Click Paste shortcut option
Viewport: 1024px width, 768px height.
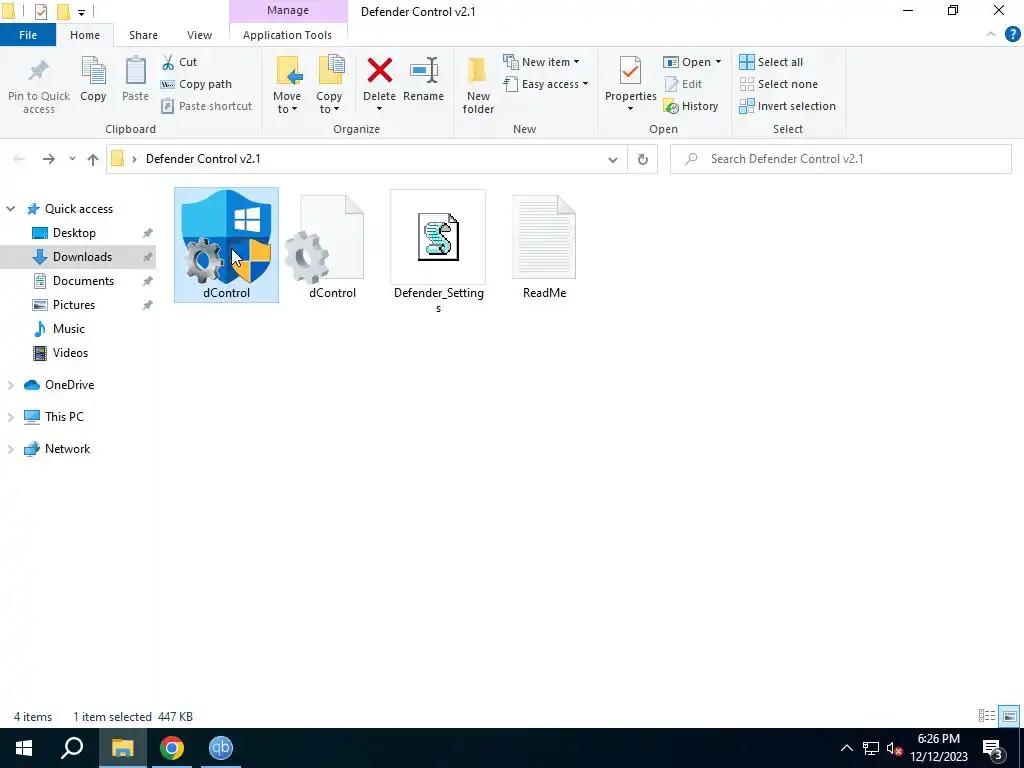pos(206,106)
